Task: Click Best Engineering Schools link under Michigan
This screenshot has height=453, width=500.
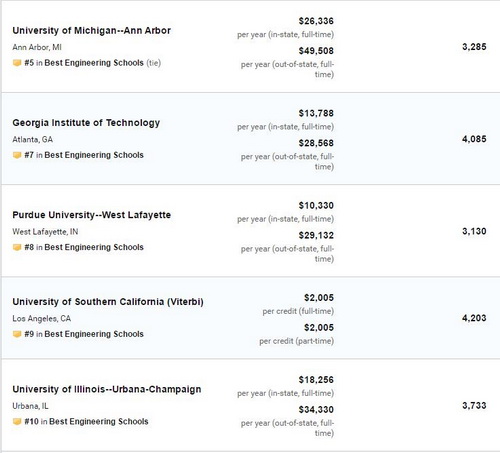Action: coord(94,63)
